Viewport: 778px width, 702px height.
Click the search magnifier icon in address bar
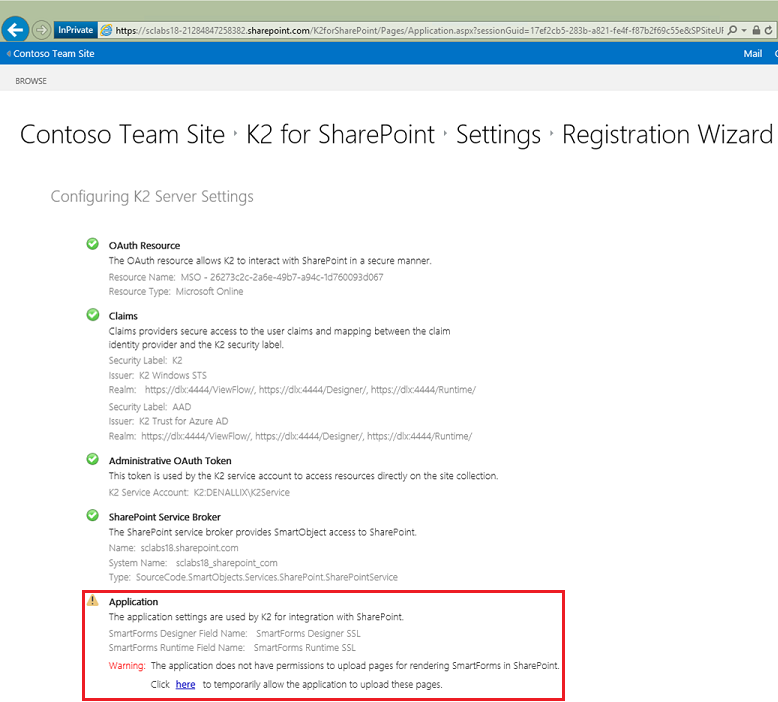point(732,30)
